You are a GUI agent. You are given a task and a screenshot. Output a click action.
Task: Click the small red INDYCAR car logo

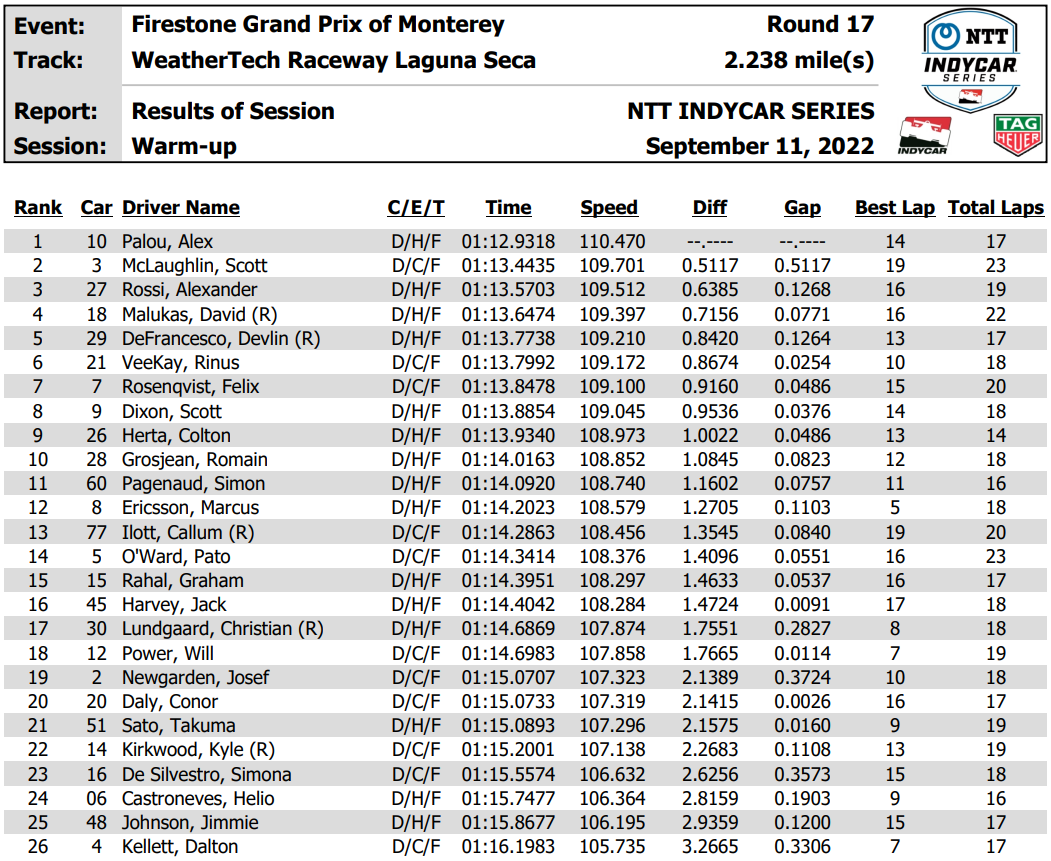pyautogui.click(x=924, y=135)
